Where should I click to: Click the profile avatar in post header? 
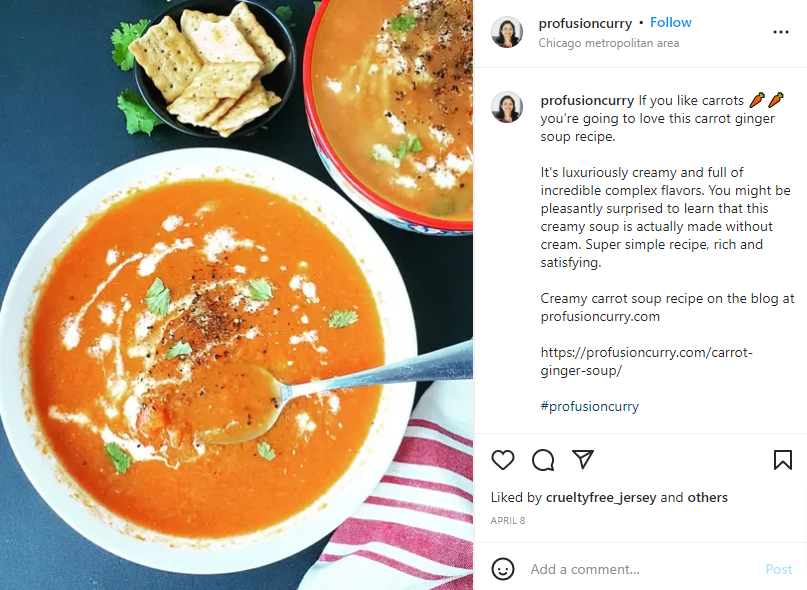tap(507, 32)
